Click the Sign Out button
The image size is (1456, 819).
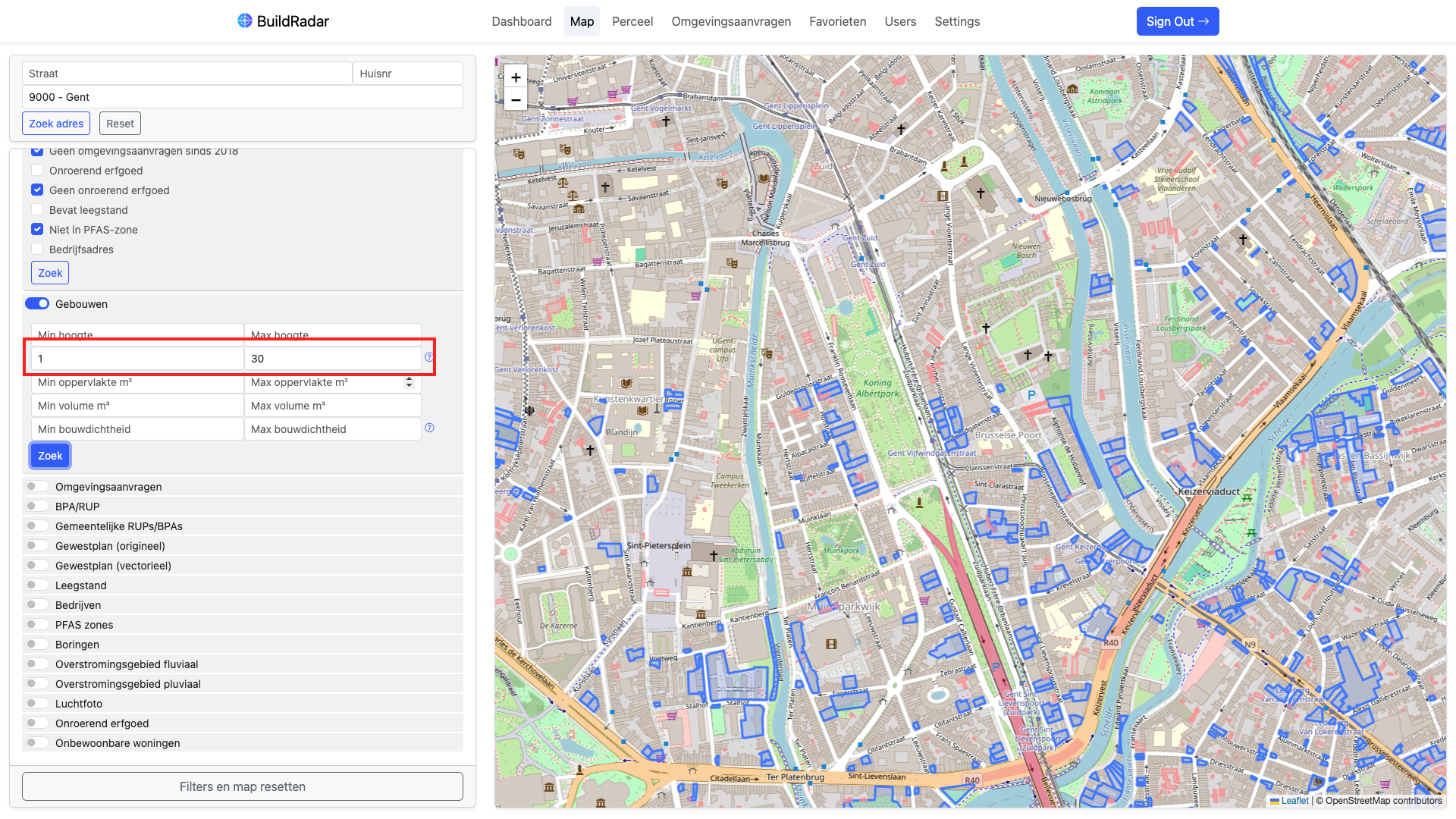coord(1177,21)
